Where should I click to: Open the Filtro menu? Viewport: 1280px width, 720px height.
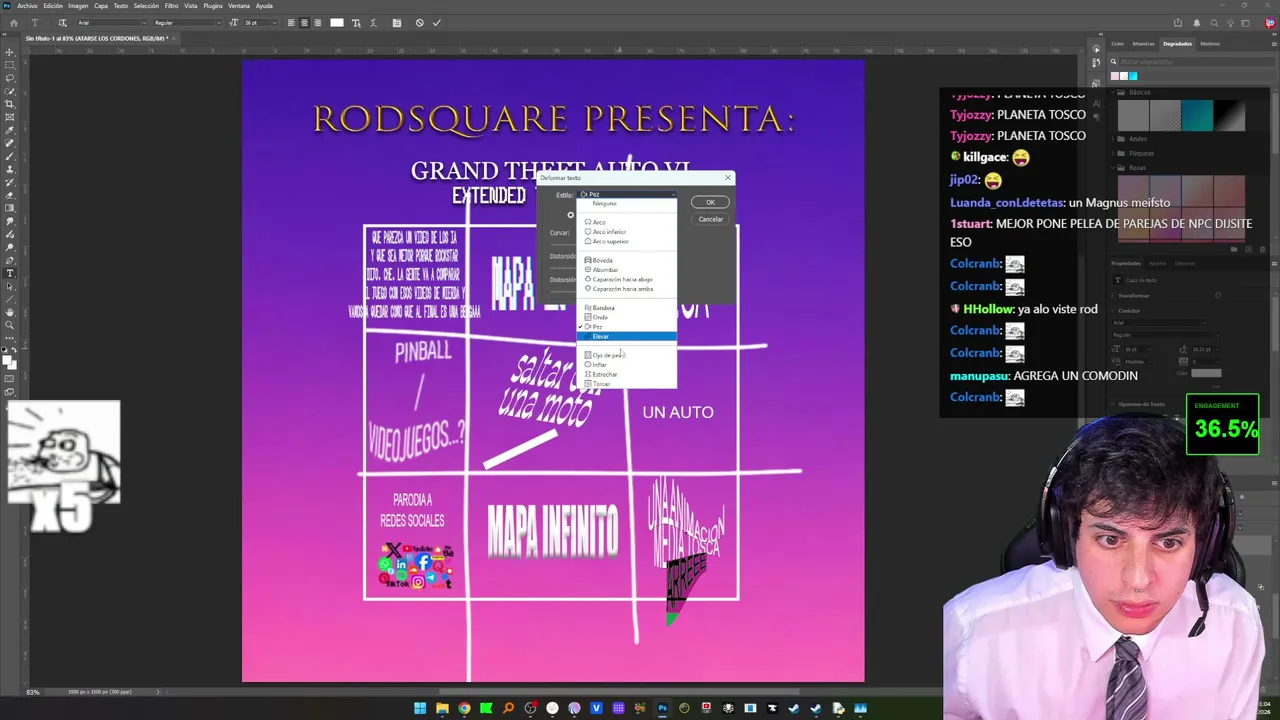point(171,6)
